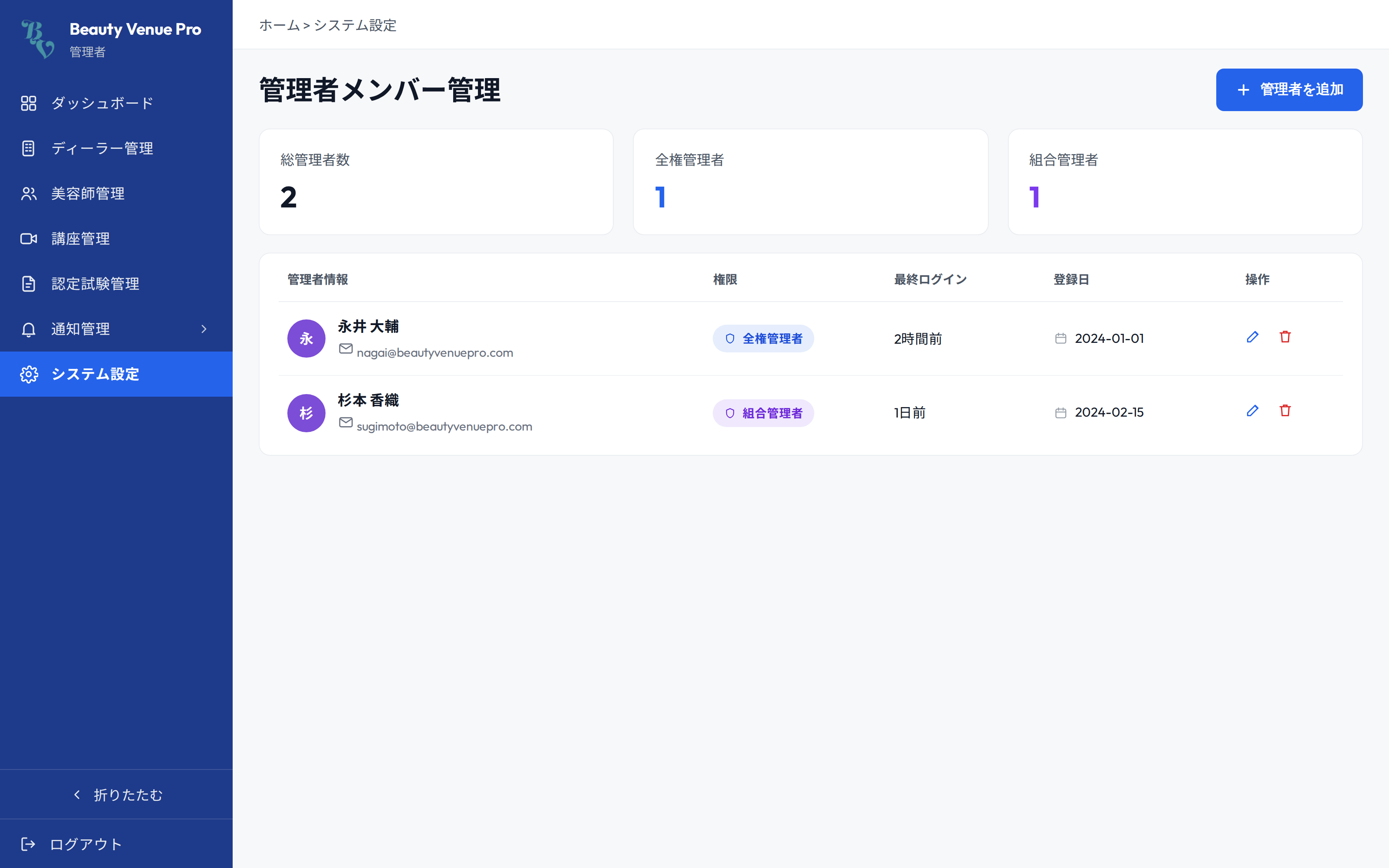Click the mail icon beside nagai@beautyvenuepro.com

[346, 349]
